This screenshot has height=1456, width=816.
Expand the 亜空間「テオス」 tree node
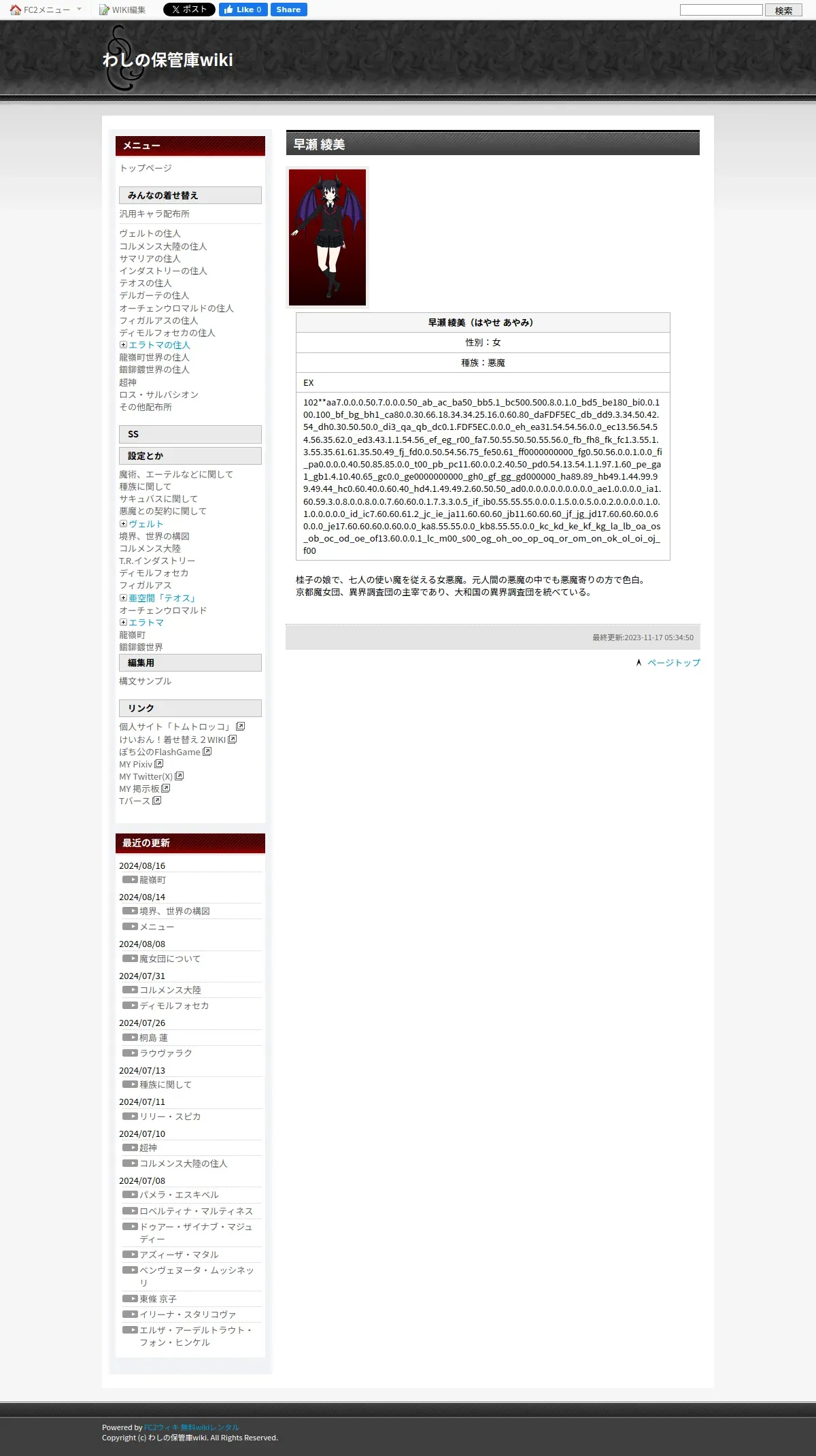pyautogui.click(x=123, y=598)
